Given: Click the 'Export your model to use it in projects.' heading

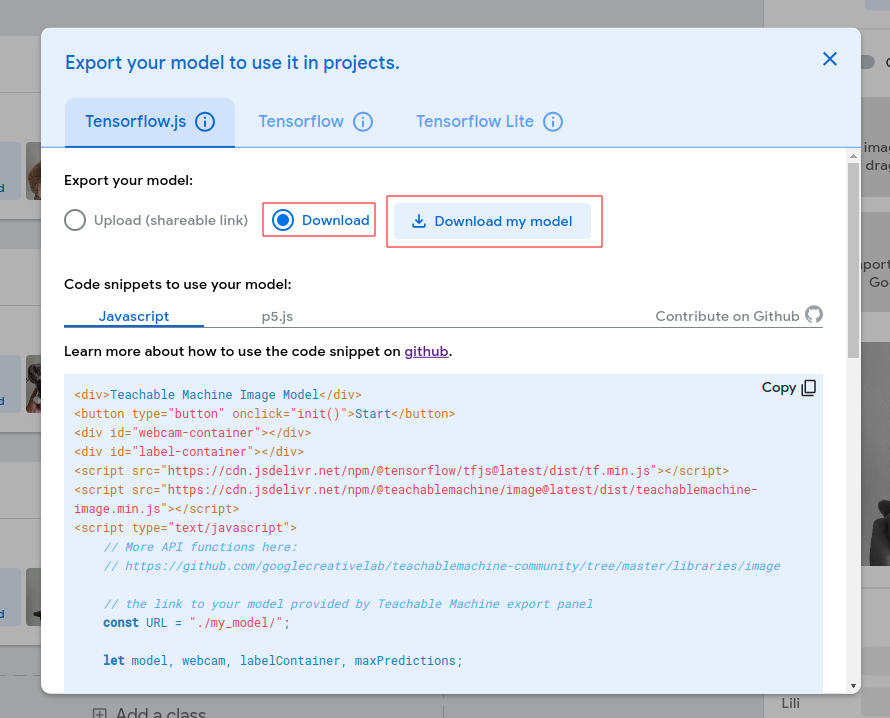Looking at the screenshot, I should [x=232, y=62].
